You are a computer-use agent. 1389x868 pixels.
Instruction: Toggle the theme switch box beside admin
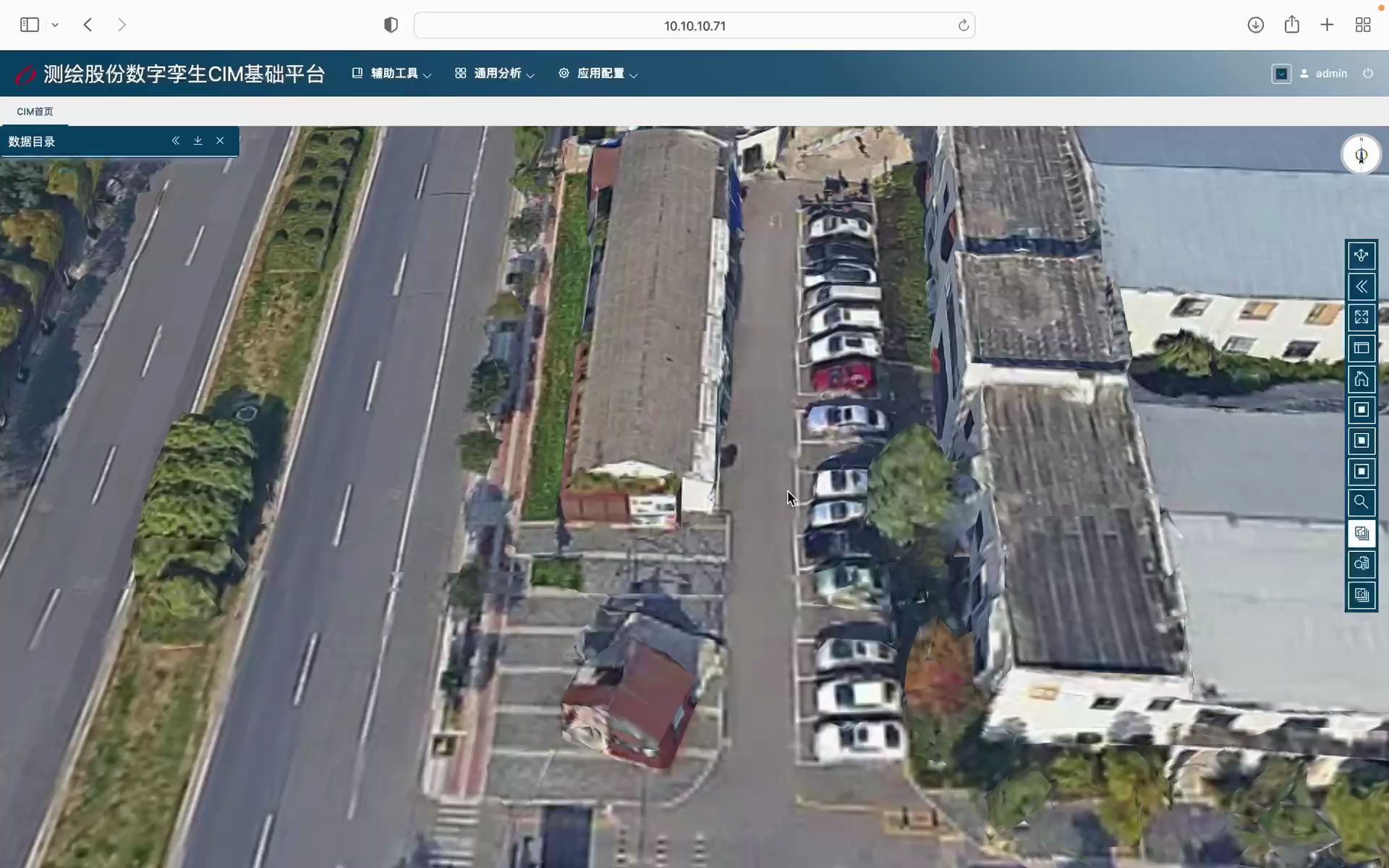click(x=1280, y=74)
